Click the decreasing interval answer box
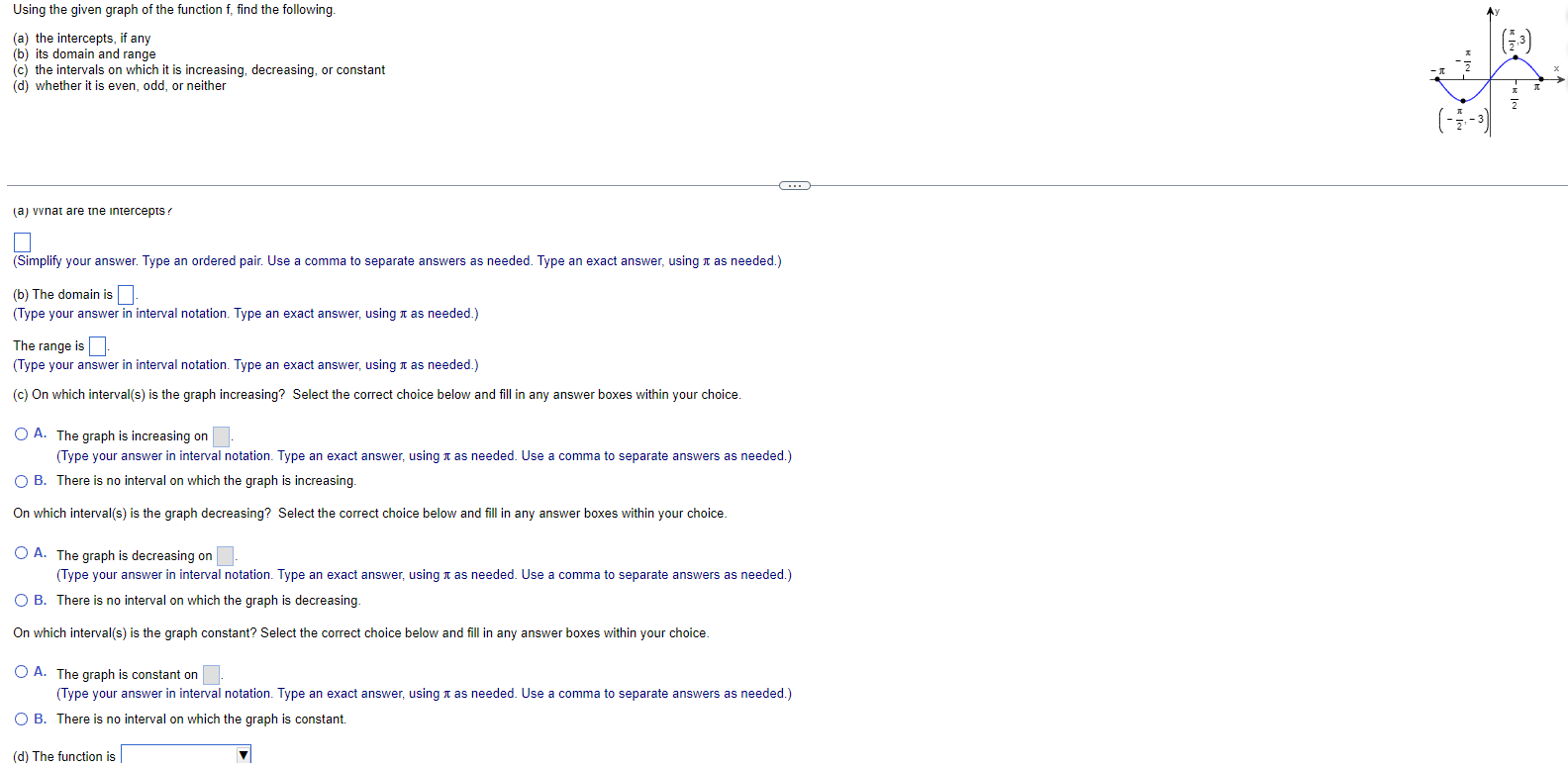This screenshot has width=1568, height=768. (x=226, y=556)
